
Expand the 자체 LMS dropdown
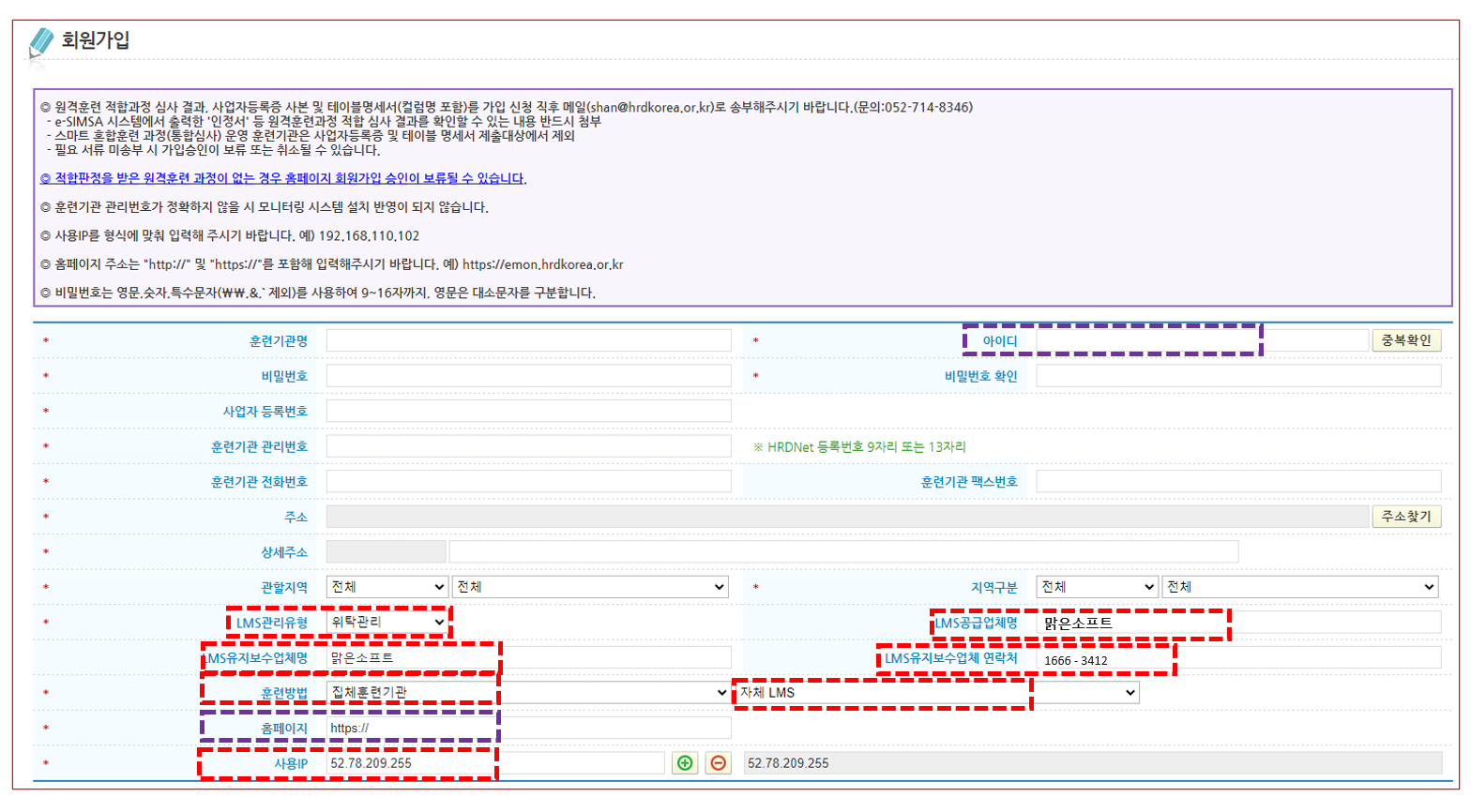[936, 693]
